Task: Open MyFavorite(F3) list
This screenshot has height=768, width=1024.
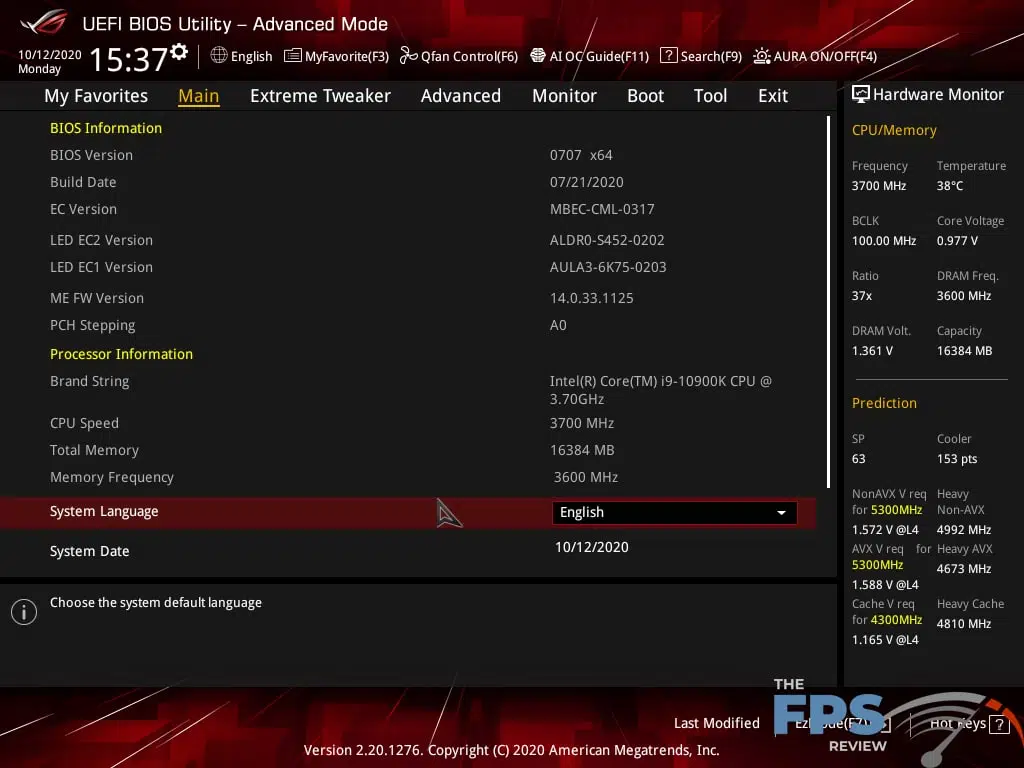Action: pyautogui.click(x=336, y=56)
